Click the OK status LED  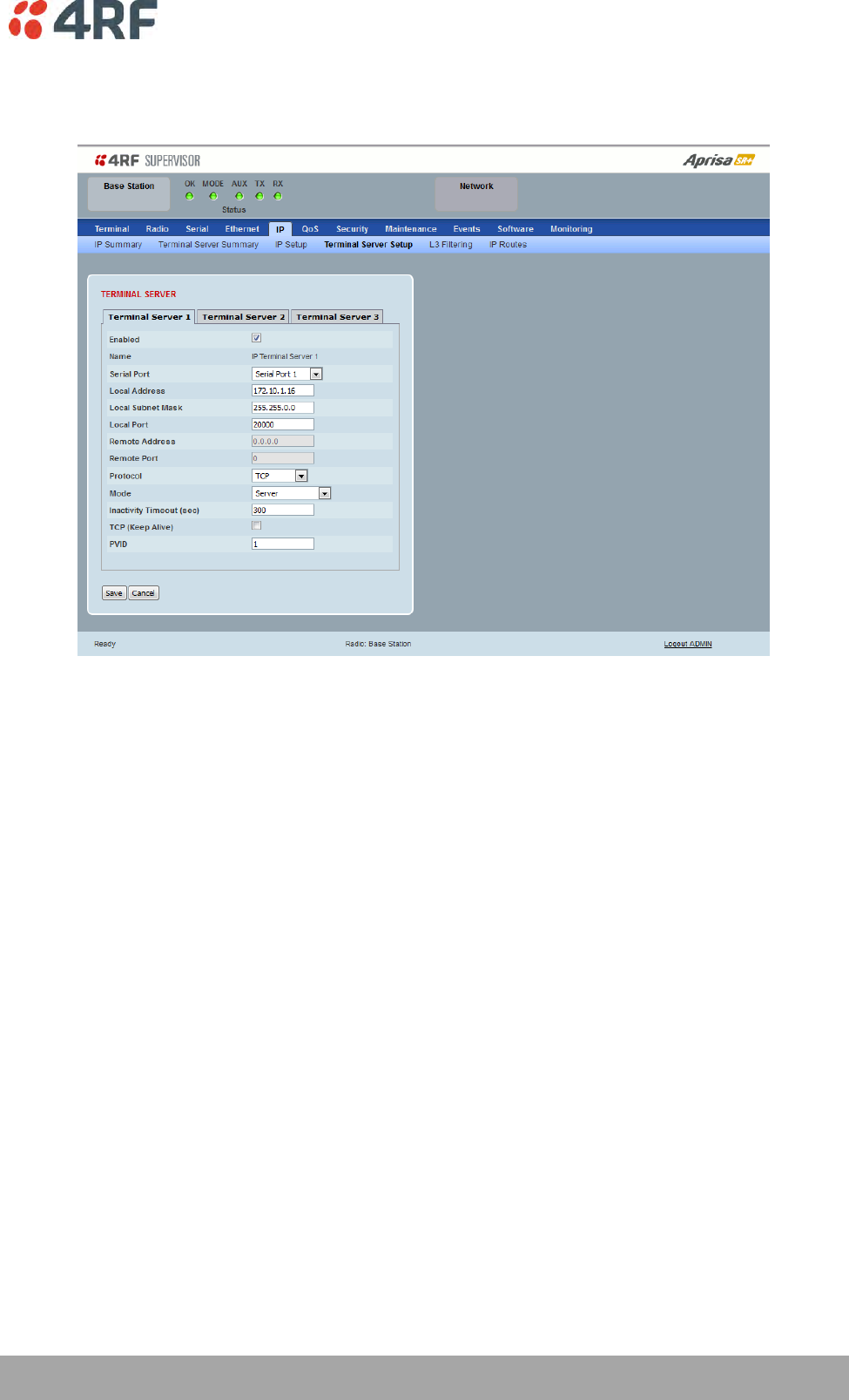coord(190,196)
